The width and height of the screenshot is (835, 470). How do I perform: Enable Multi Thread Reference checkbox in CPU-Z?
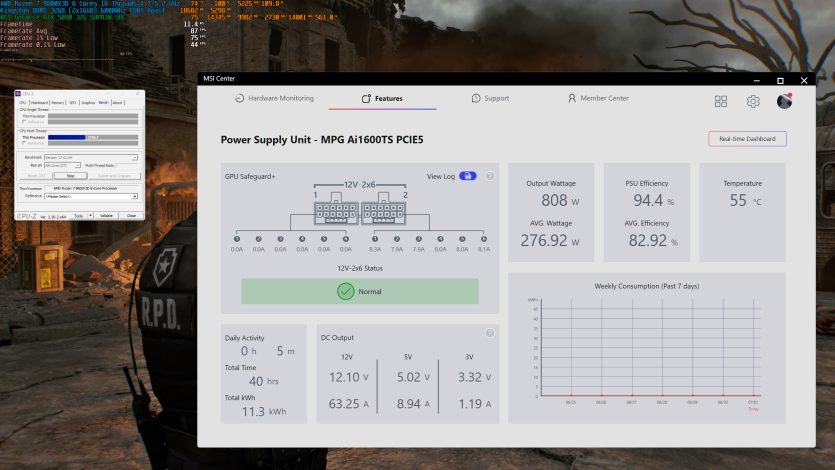pos(24,143)
